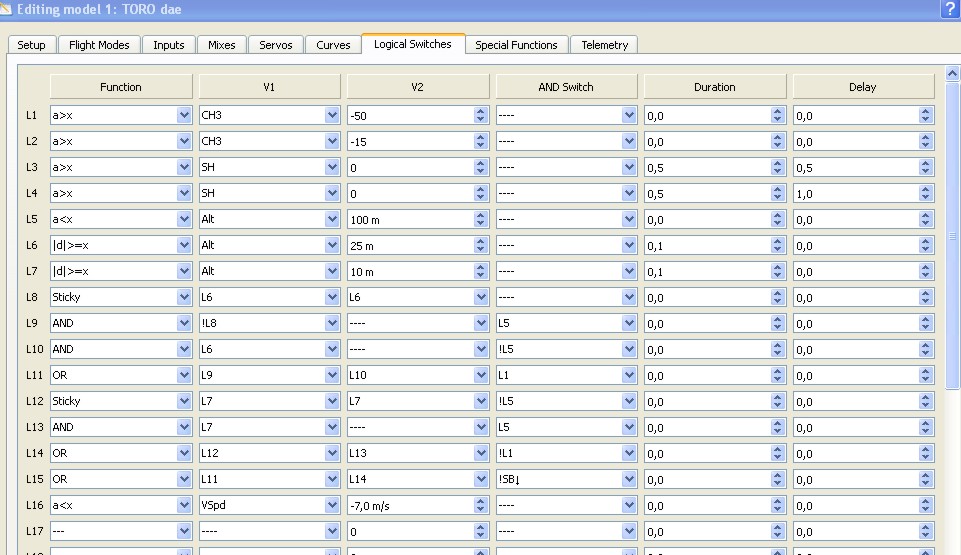Viewport: 961px width, 555px height.
Task: Open the Special Functions tab
Action: (x=516, y=45)
